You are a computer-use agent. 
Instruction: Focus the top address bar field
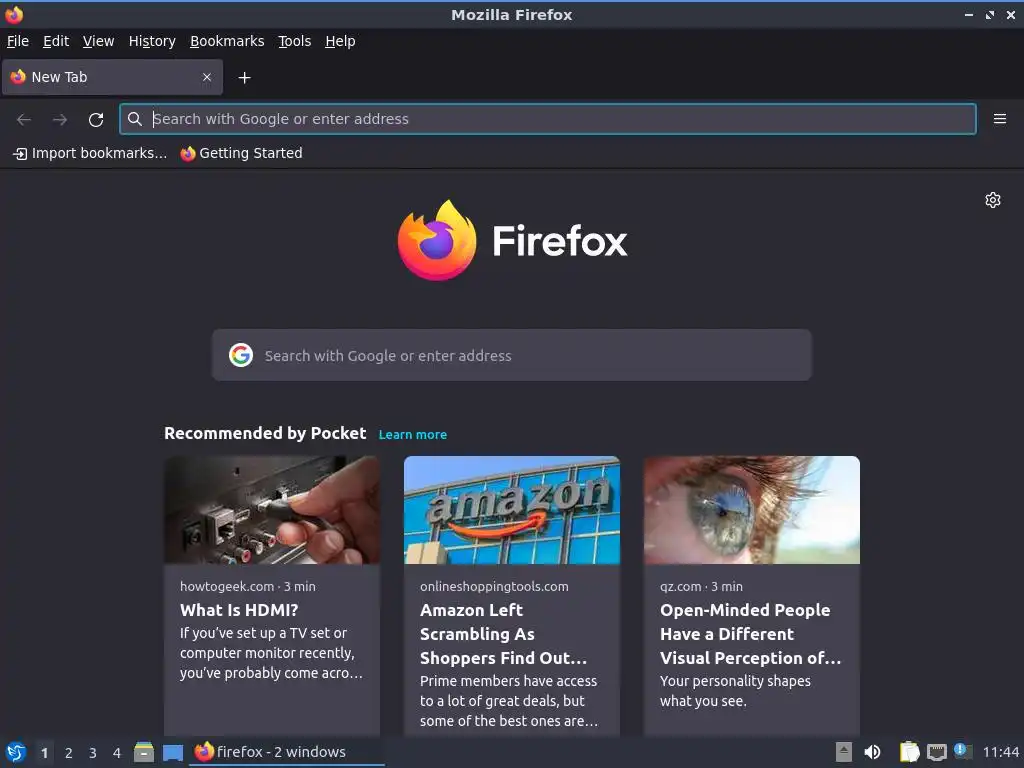pyautogui.click(x=548, y=119)
